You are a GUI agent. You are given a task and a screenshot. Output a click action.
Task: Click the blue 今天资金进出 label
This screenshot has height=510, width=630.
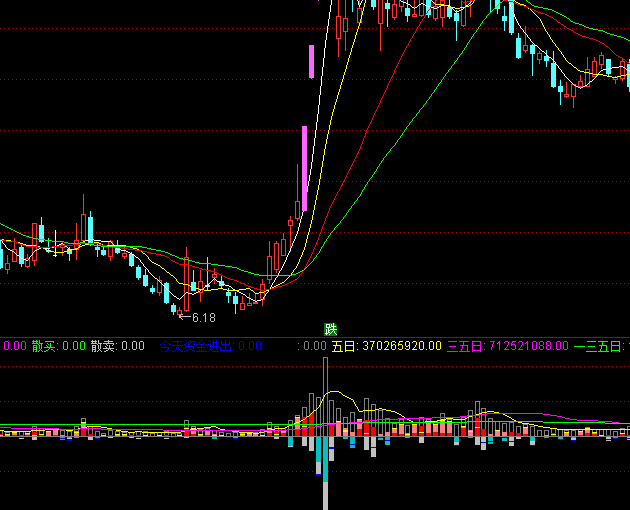coord(195,347)
